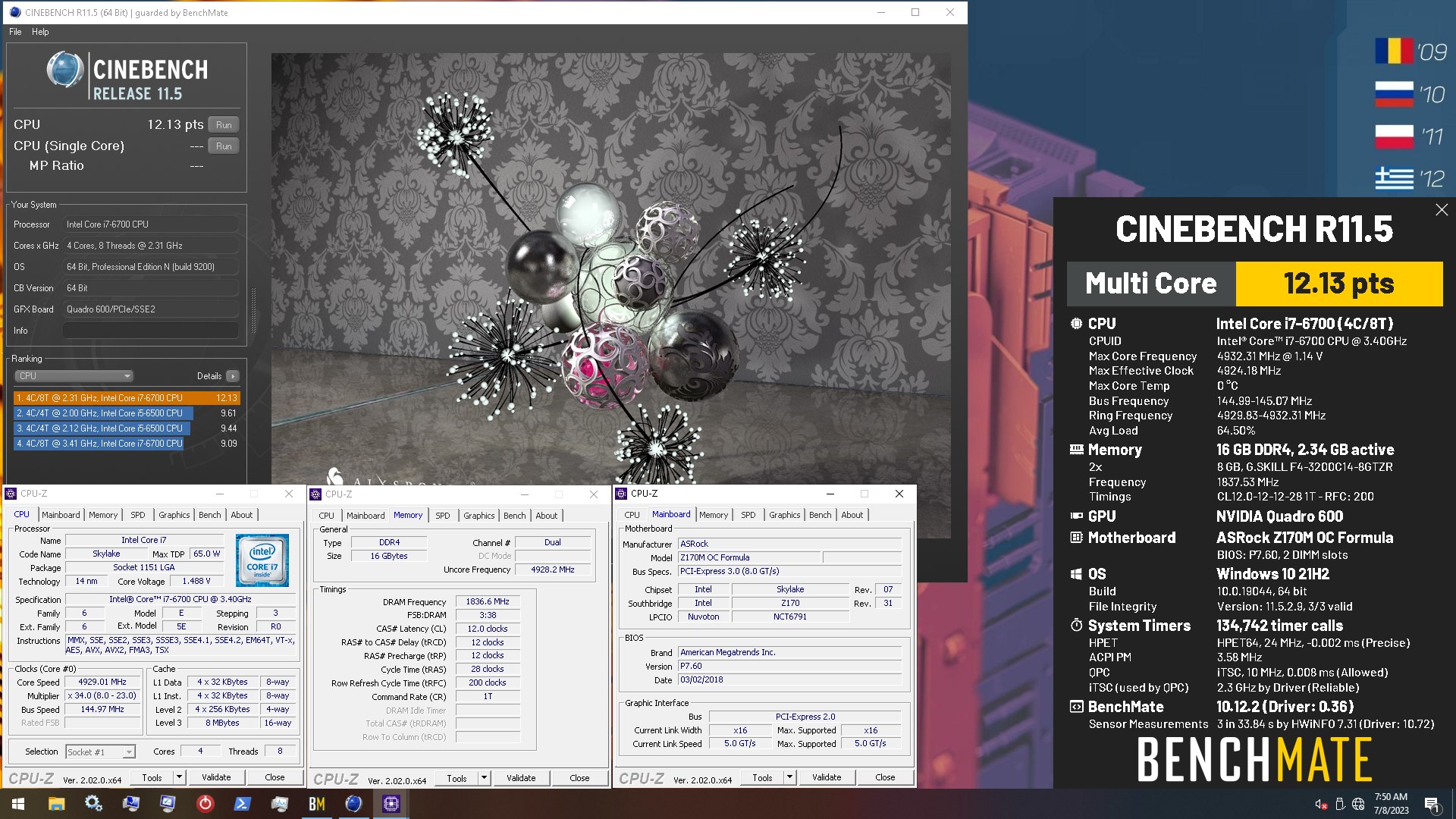Open the red power button app in taskbar
This screenshot has width=1456, height=819.
205,804
